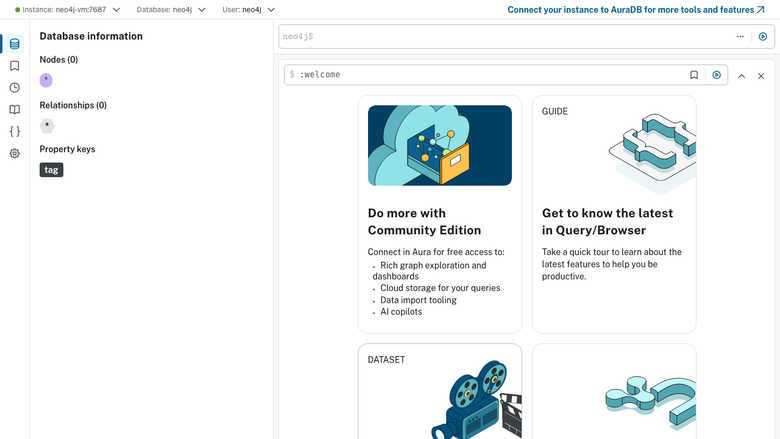Select the gray all-relationships asterisk chip

(47, 126)
